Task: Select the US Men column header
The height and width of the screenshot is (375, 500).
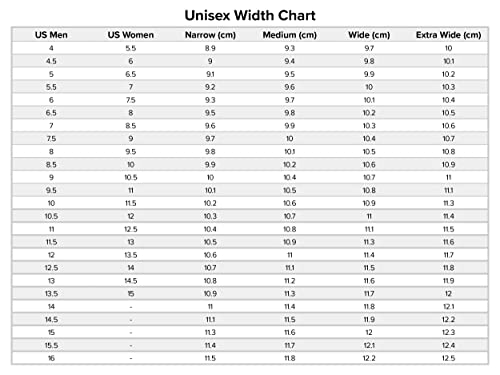Action: pyautogui.click(x=51, y=35)
